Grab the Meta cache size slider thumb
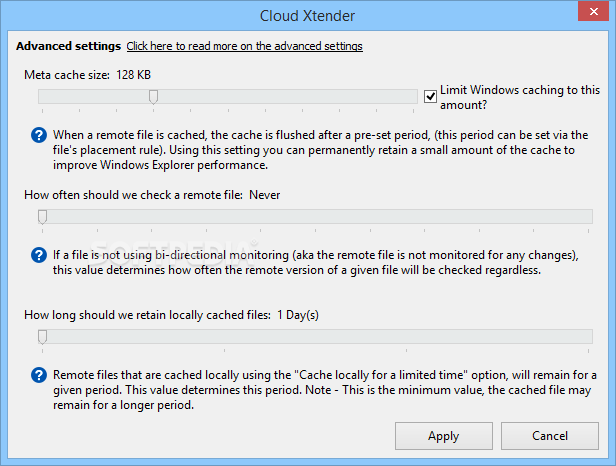This screenshot has height=466, width=616. click(x=153, y=97)
